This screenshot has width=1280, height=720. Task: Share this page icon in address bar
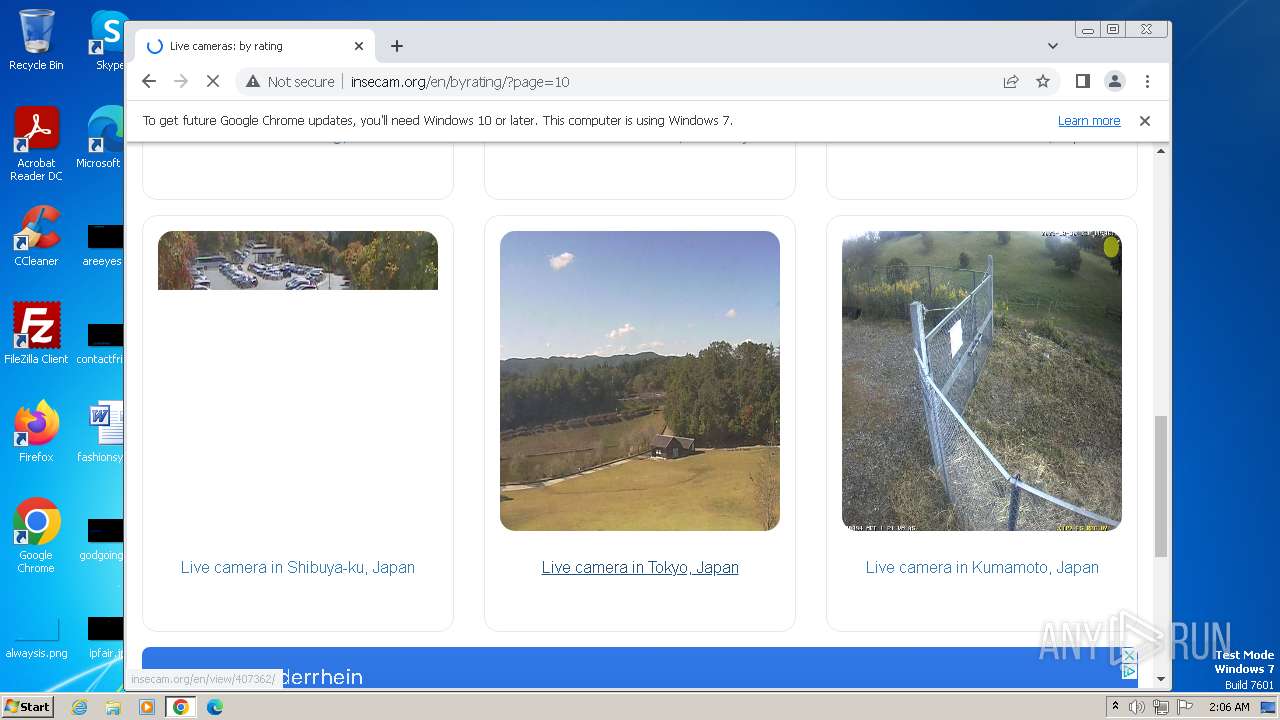1011,82
